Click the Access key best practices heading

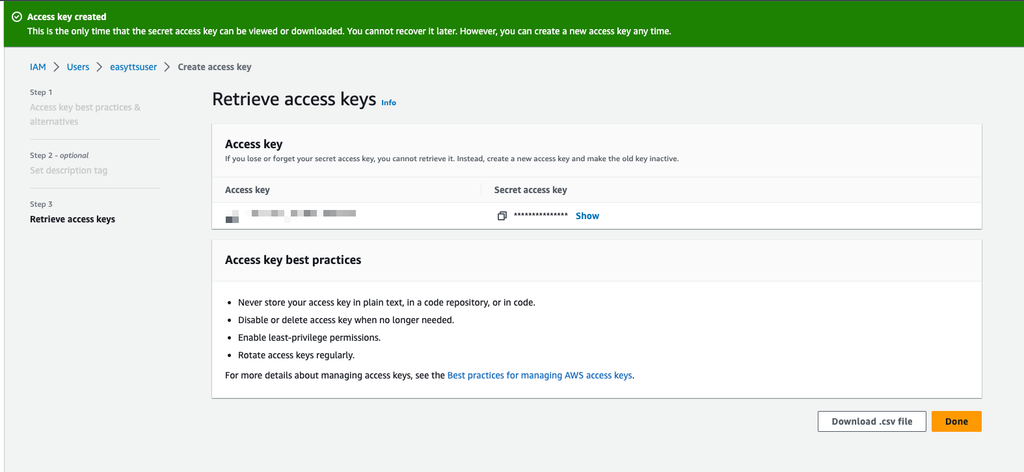pos(293,260)
